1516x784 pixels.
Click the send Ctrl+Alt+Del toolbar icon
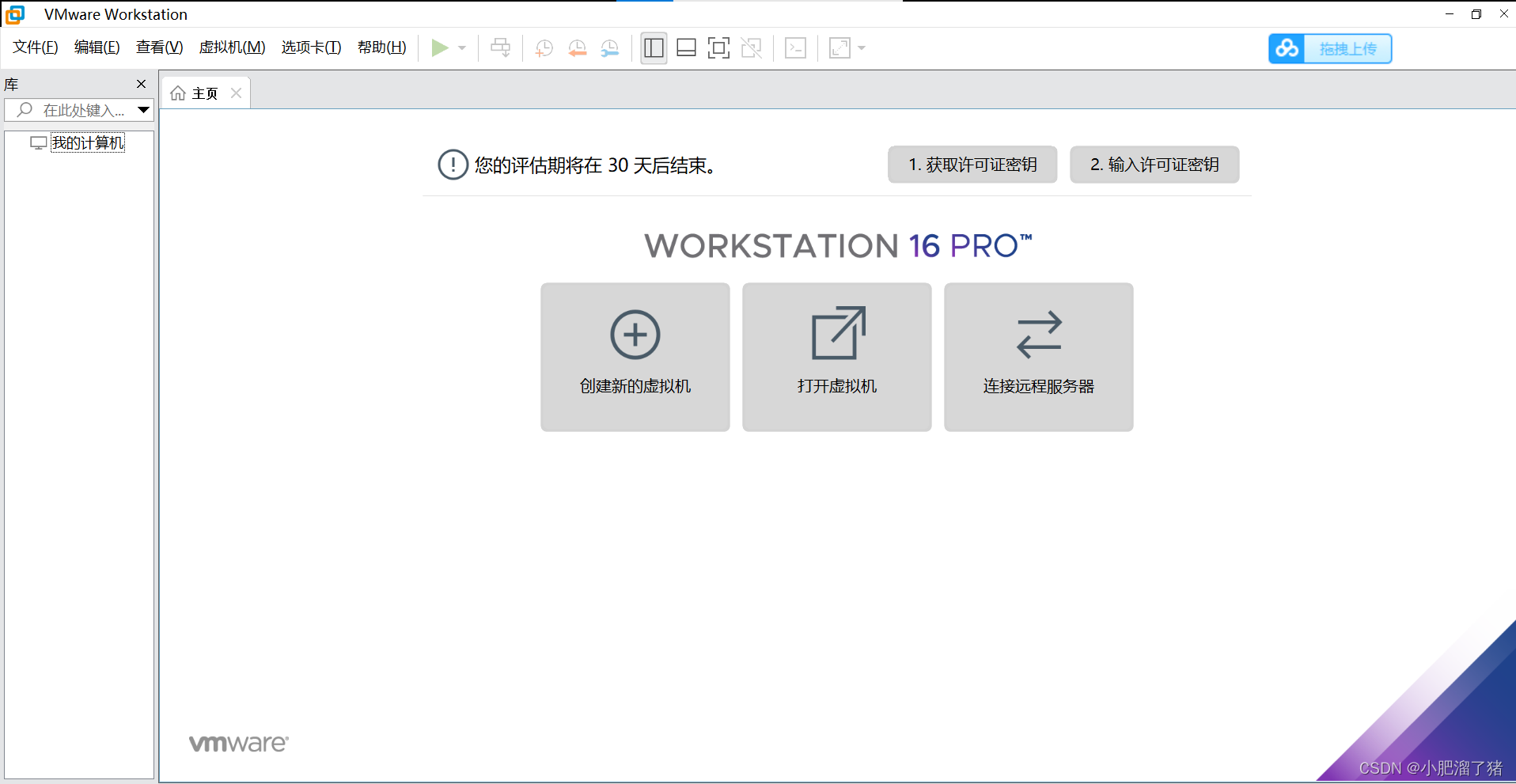[x=500, y=48]
